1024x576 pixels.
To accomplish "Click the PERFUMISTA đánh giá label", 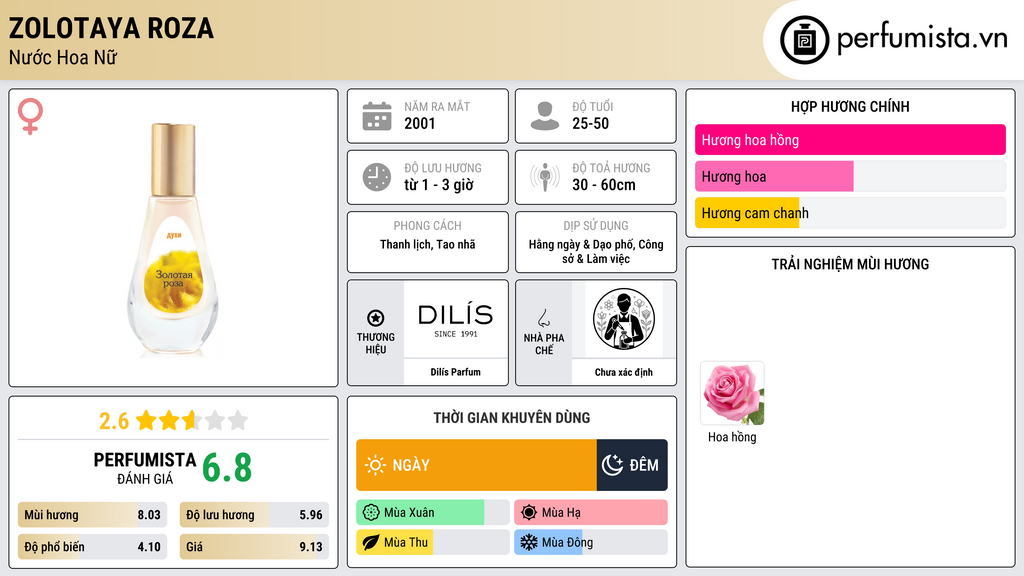I will coord(145,468).
